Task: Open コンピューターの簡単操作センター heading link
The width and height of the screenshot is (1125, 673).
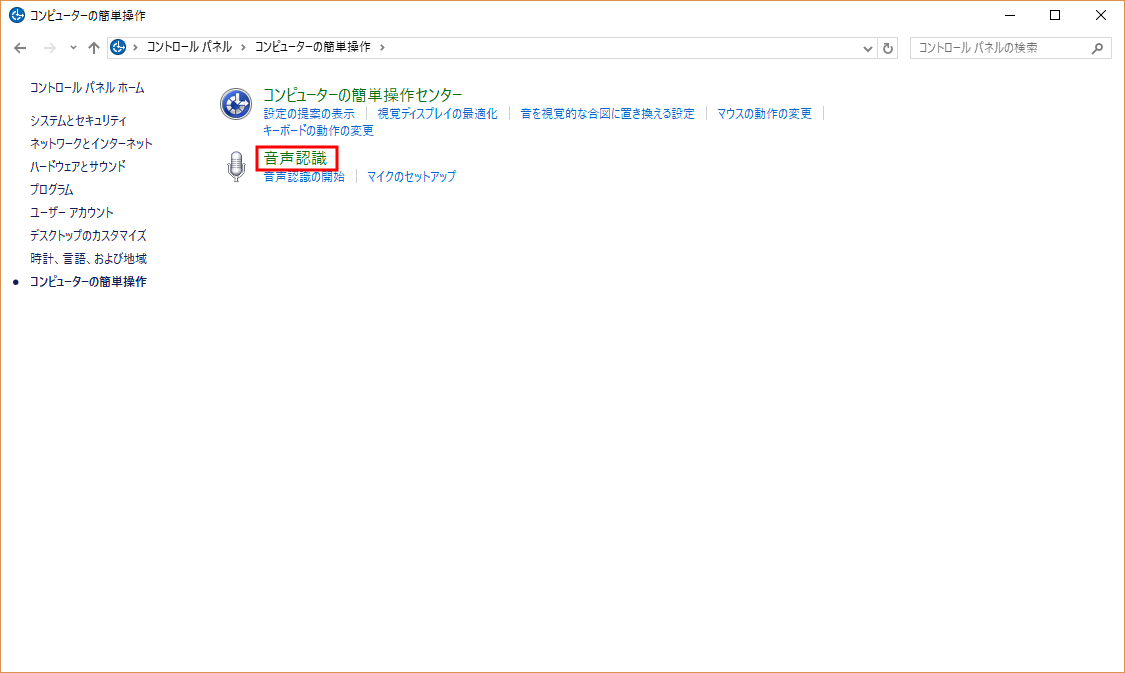Action: click(362, 95)
